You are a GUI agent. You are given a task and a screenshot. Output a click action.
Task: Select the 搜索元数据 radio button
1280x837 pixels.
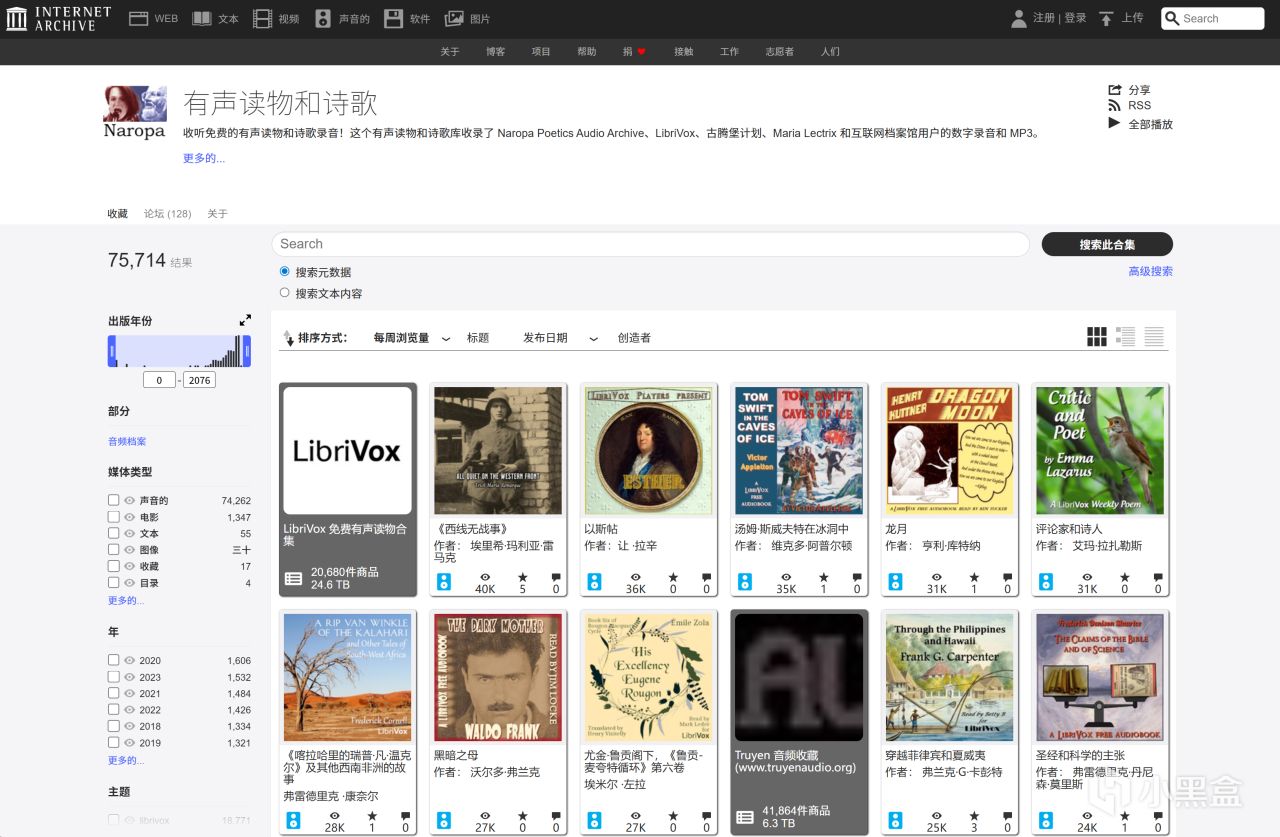click(285, 271)
